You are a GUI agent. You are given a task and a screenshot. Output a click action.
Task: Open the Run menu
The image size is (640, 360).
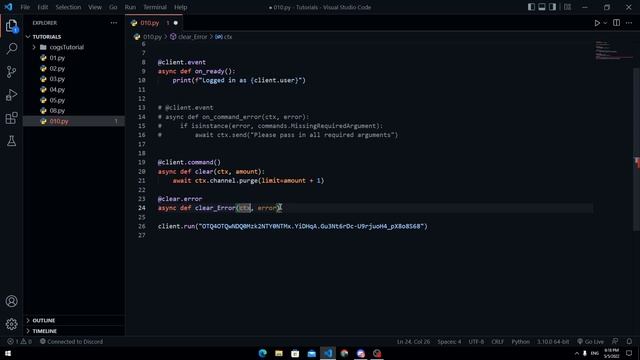point(130,7)
